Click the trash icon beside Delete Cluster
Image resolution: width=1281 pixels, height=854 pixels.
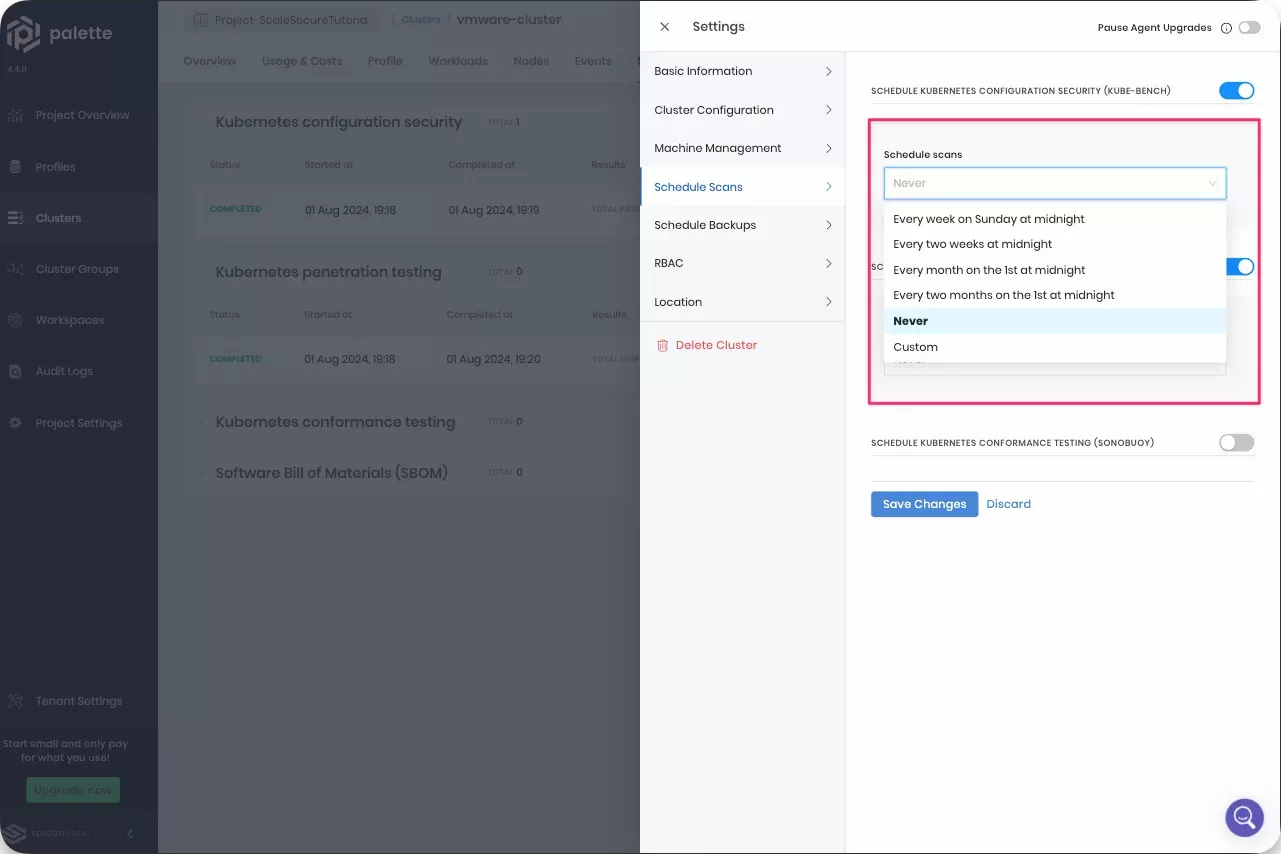click(662, 345)
